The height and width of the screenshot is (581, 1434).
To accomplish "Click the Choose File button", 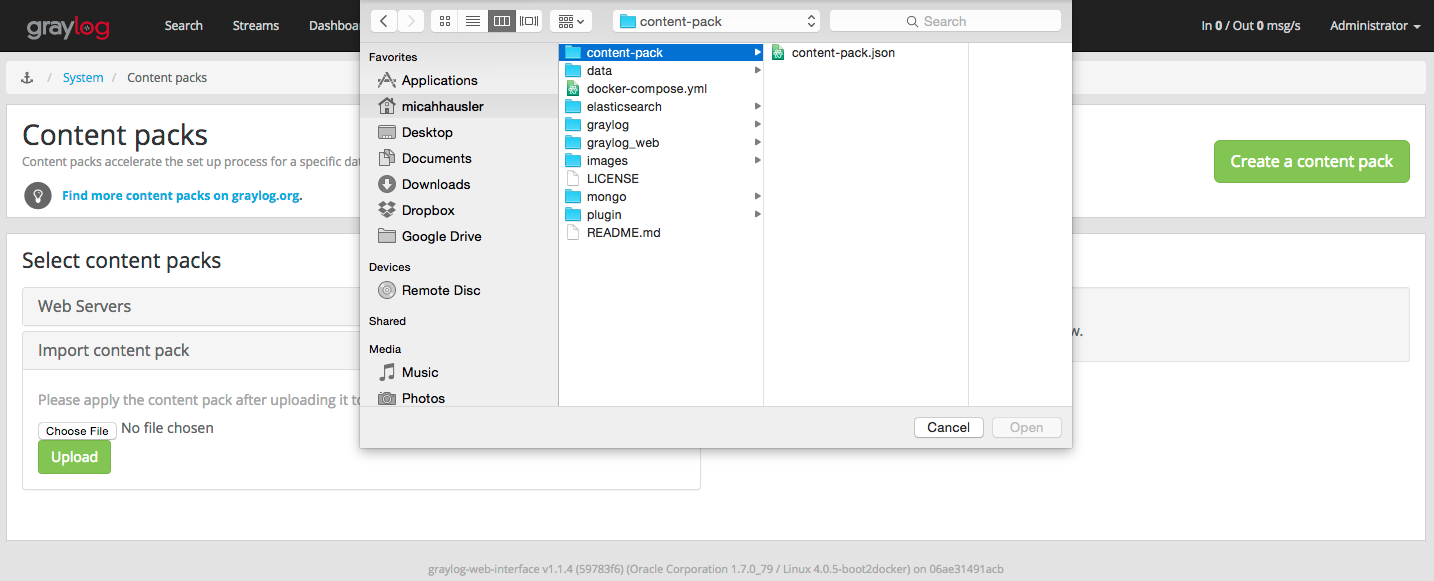I will [x=77, y=431].
